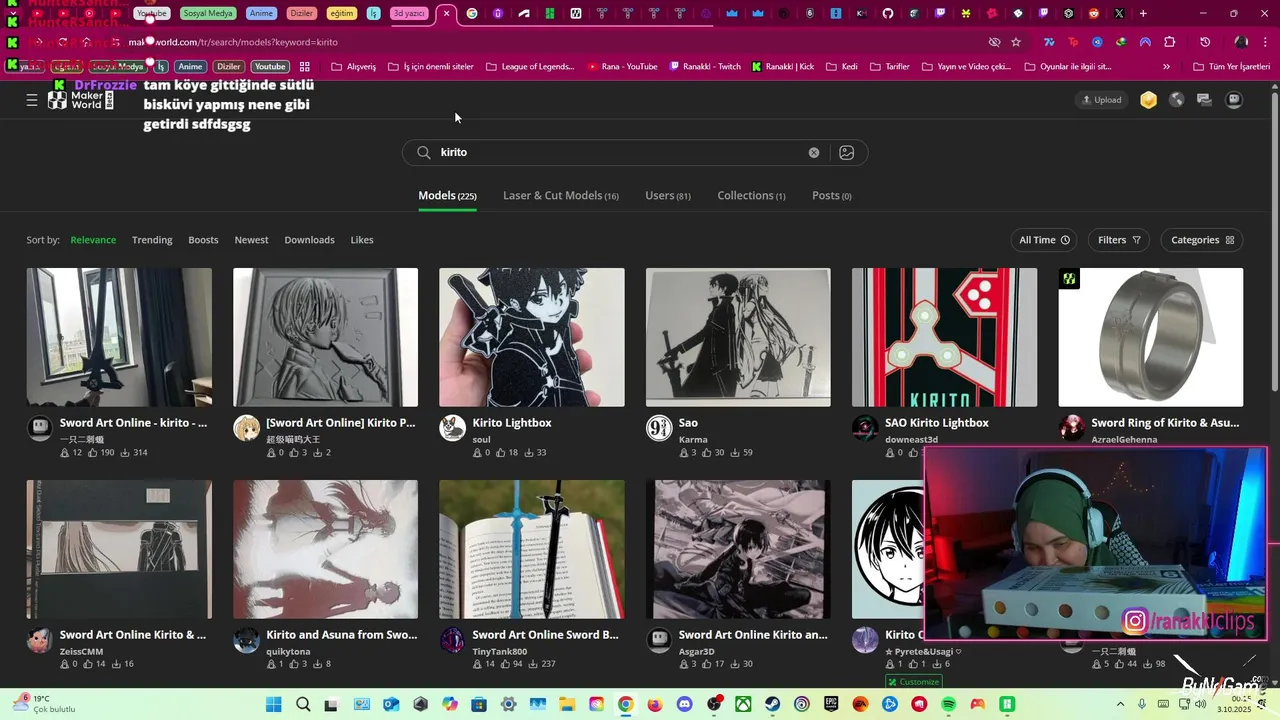Select Sosyal Medya tab group
The width and height of the screenshot is (1280, 720).
[x=207, y=13]
